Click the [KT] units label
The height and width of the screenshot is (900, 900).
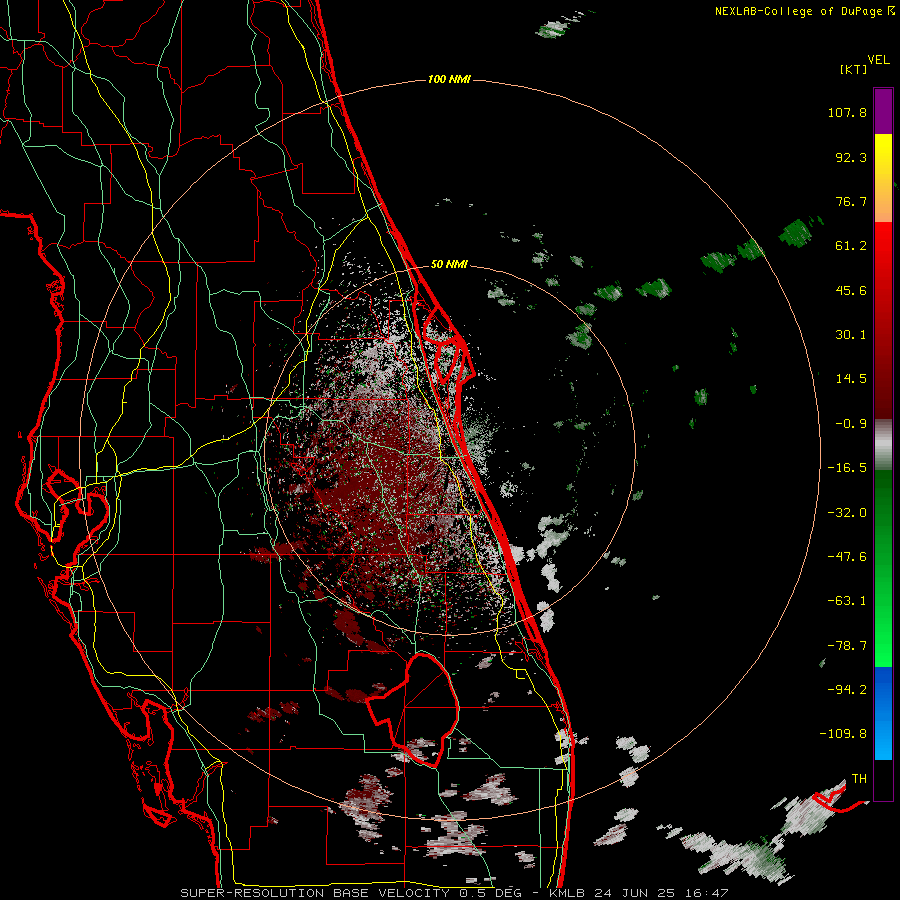click(854, 69)
